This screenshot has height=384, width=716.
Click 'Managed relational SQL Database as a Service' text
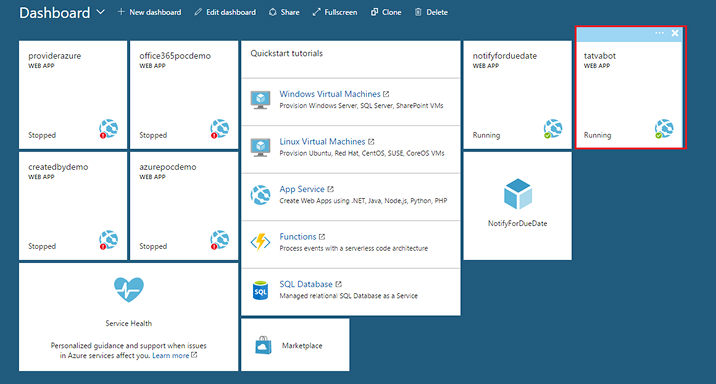click(348, 296)
